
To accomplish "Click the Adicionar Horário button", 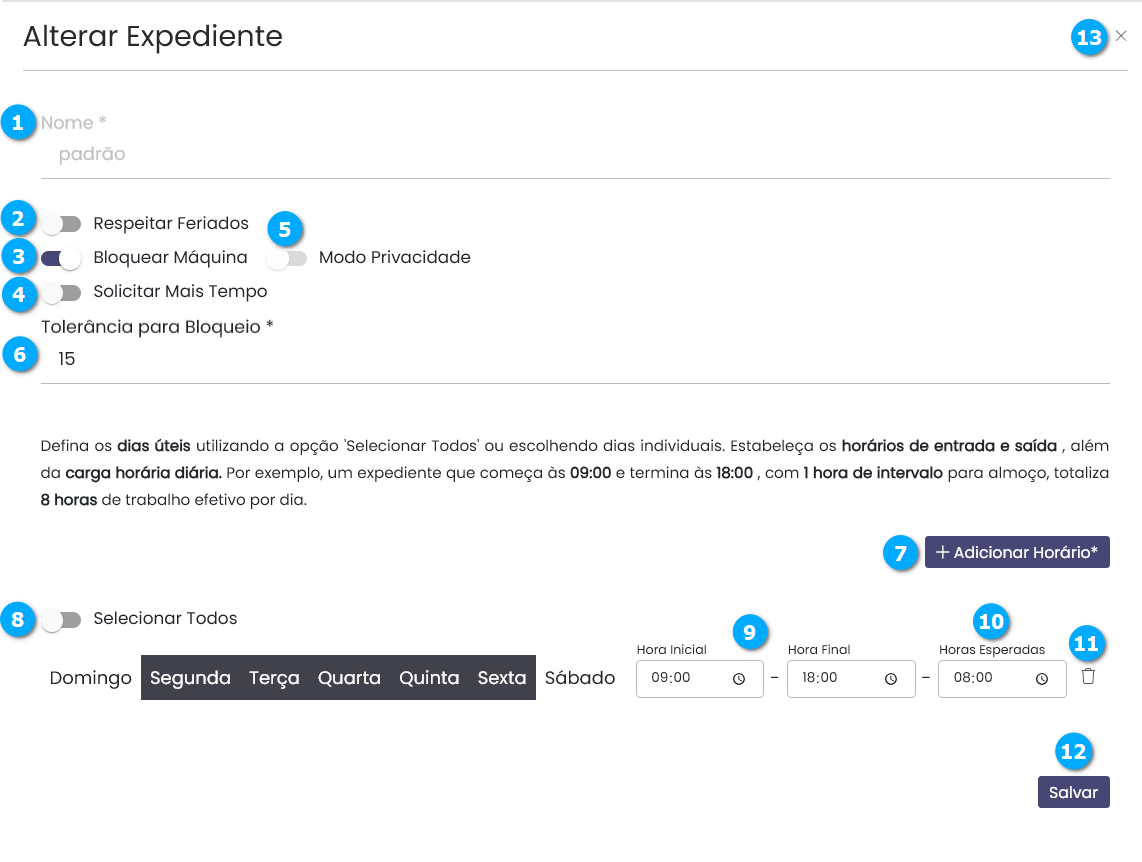I will (x=1017, y=552).
